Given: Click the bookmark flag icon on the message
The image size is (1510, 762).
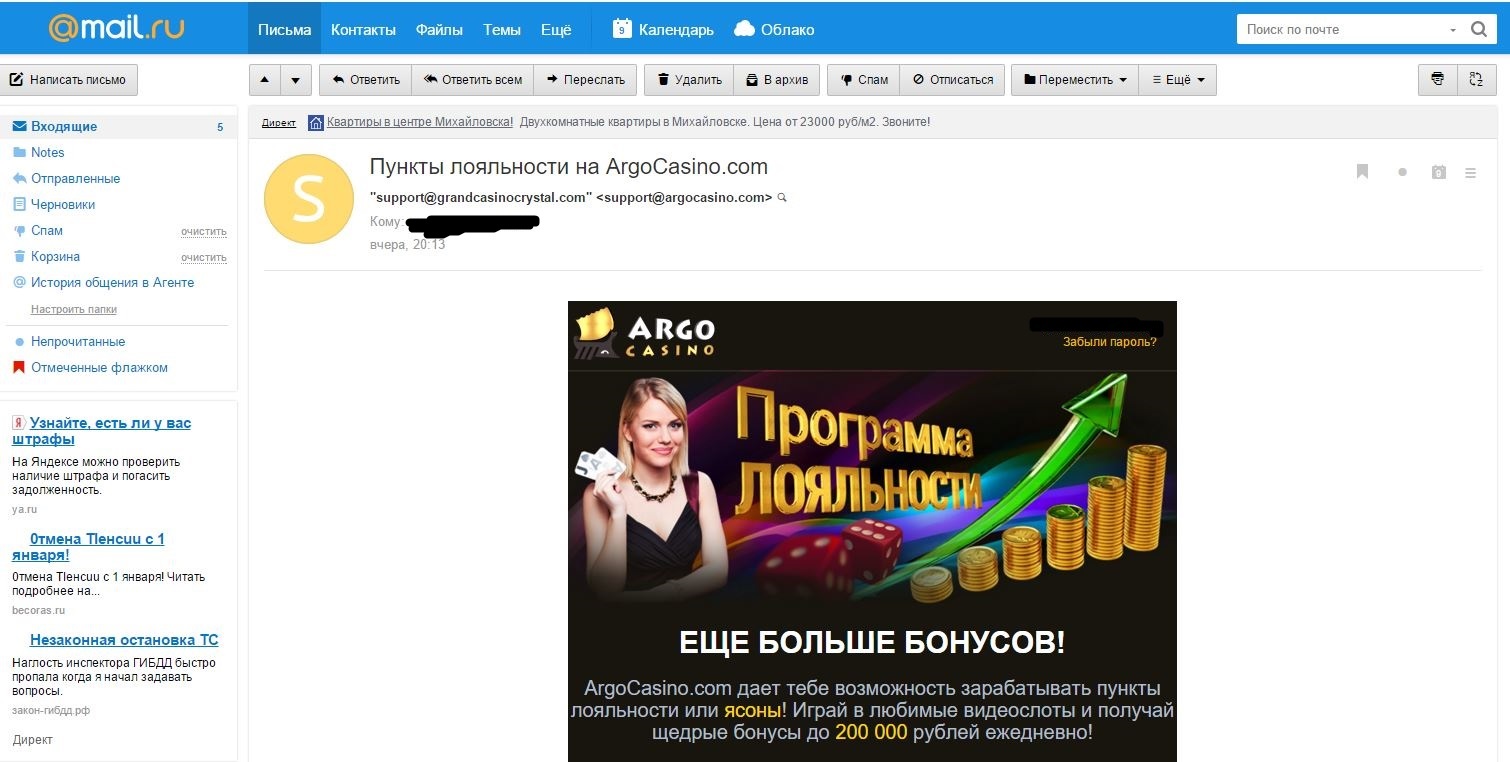Looking at the screenshot, I should (x=1362, y=172).
